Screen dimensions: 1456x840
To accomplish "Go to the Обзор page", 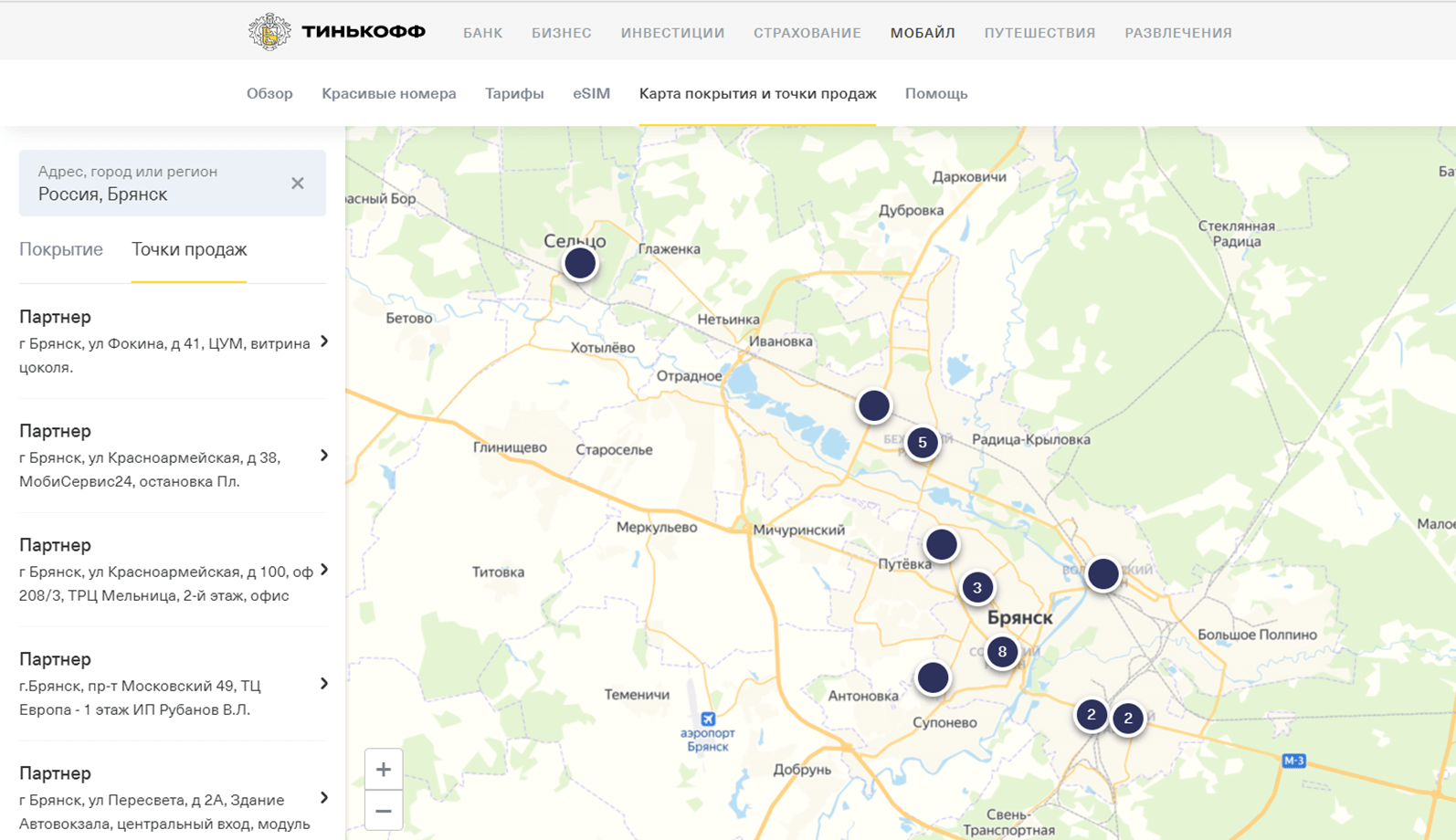I will coord(269,93).
